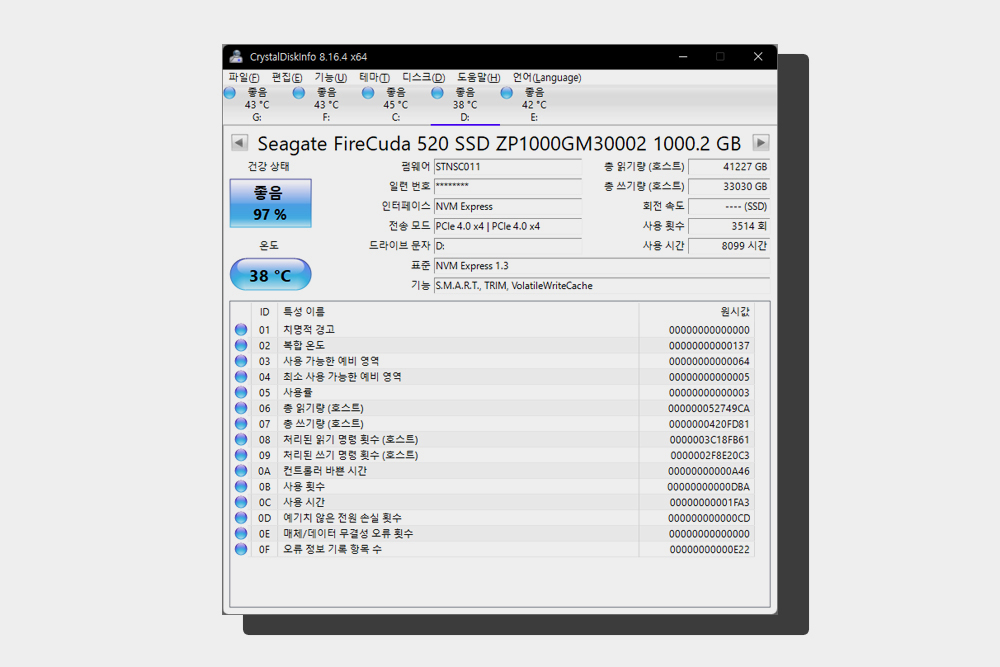This screenshot has height=667, width=1000.
Task: Click interface field NVM Express
Action: click(x=508, y=207)
